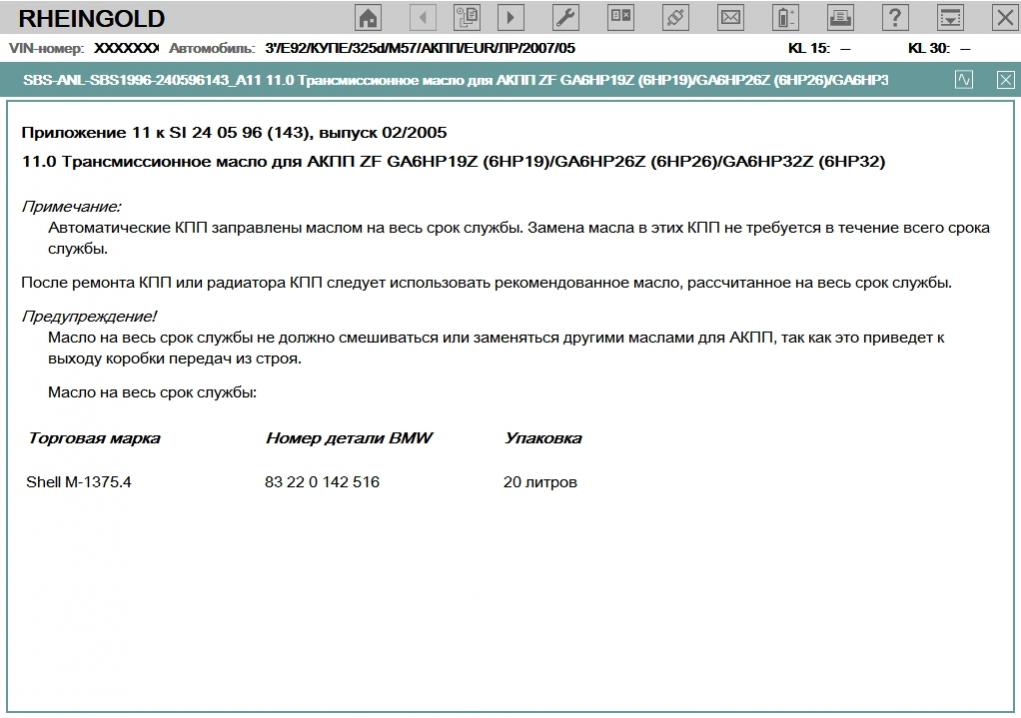This screenshot has width=1021, height=718.
Task: Open help with question mark icon
Action: tap(895, 17)
